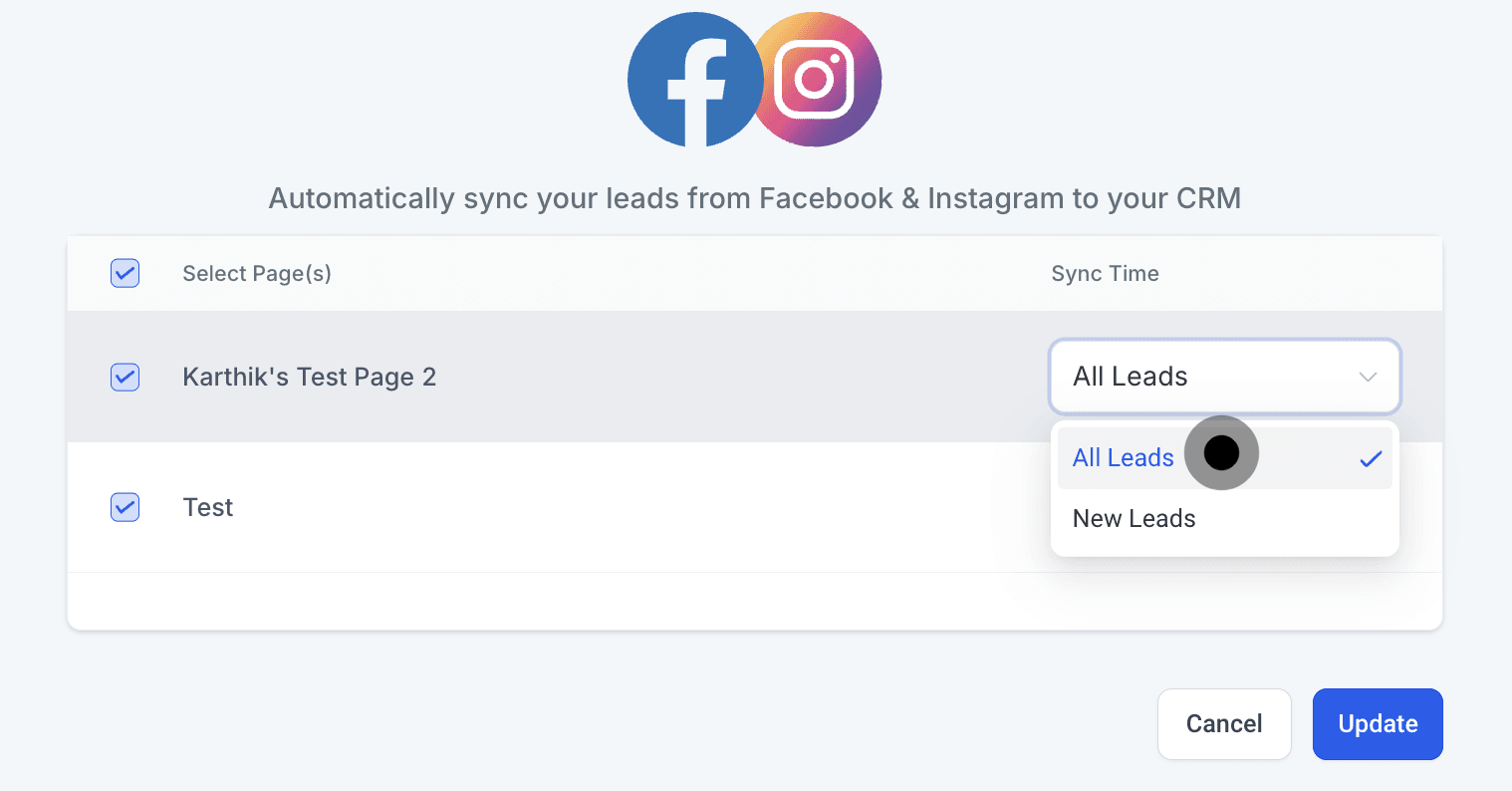Uncheck the Karthik's Test Page 2 checkbox
The image size is (1512, 791).
(125, 377)
